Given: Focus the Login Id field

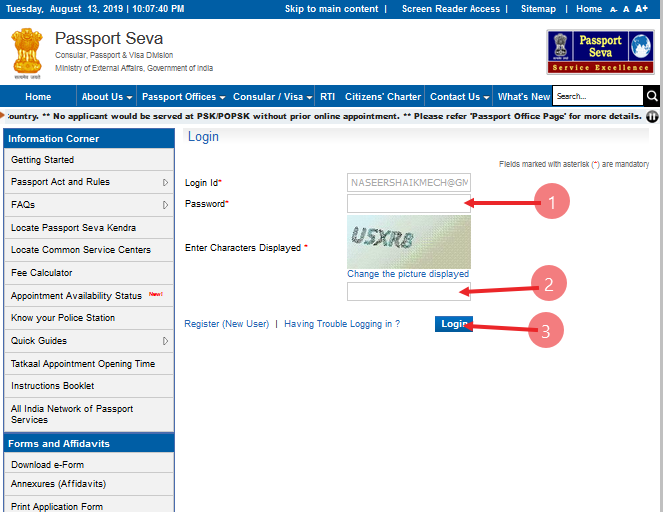Looking at the screenshot, I should click(409, 183).
